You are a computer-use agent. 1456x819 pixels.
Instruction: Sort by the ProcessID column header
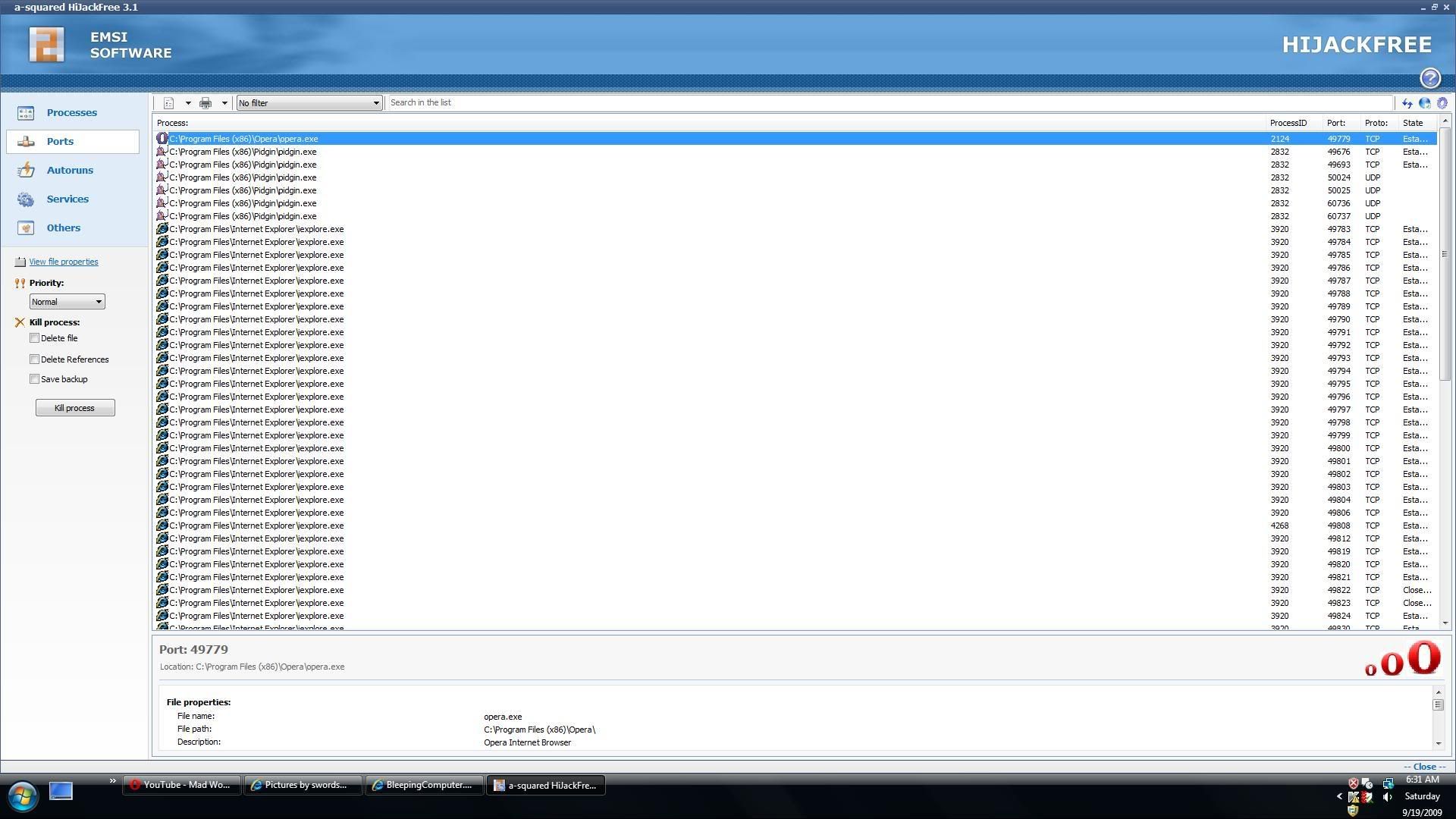pyautogui.click(x=1294, y=123)
